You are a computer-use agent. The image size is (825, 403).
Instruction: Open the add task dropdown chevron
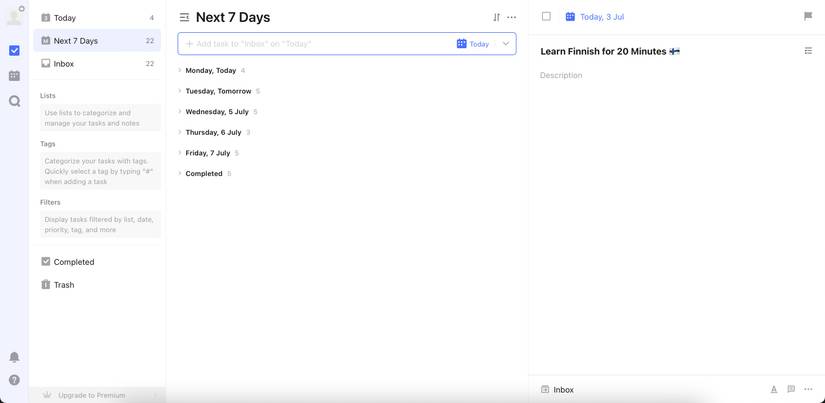click(x=506, y=44)
